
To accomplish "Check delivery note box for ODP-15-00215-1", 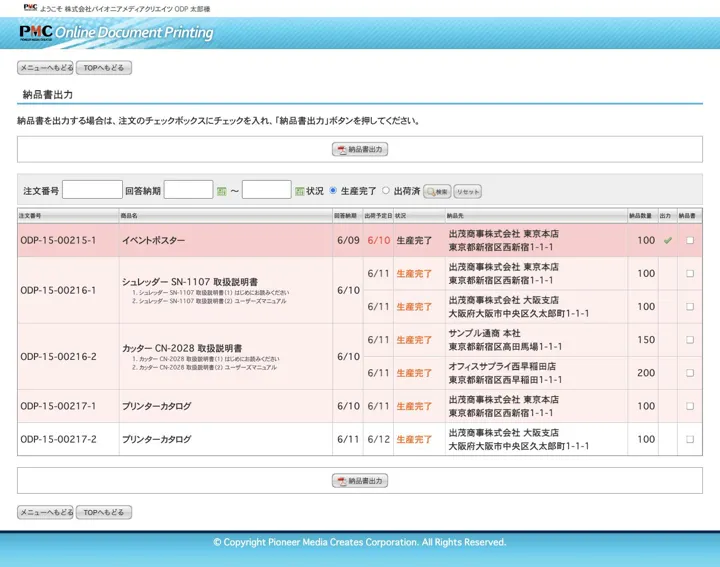I will pos(690,240).
